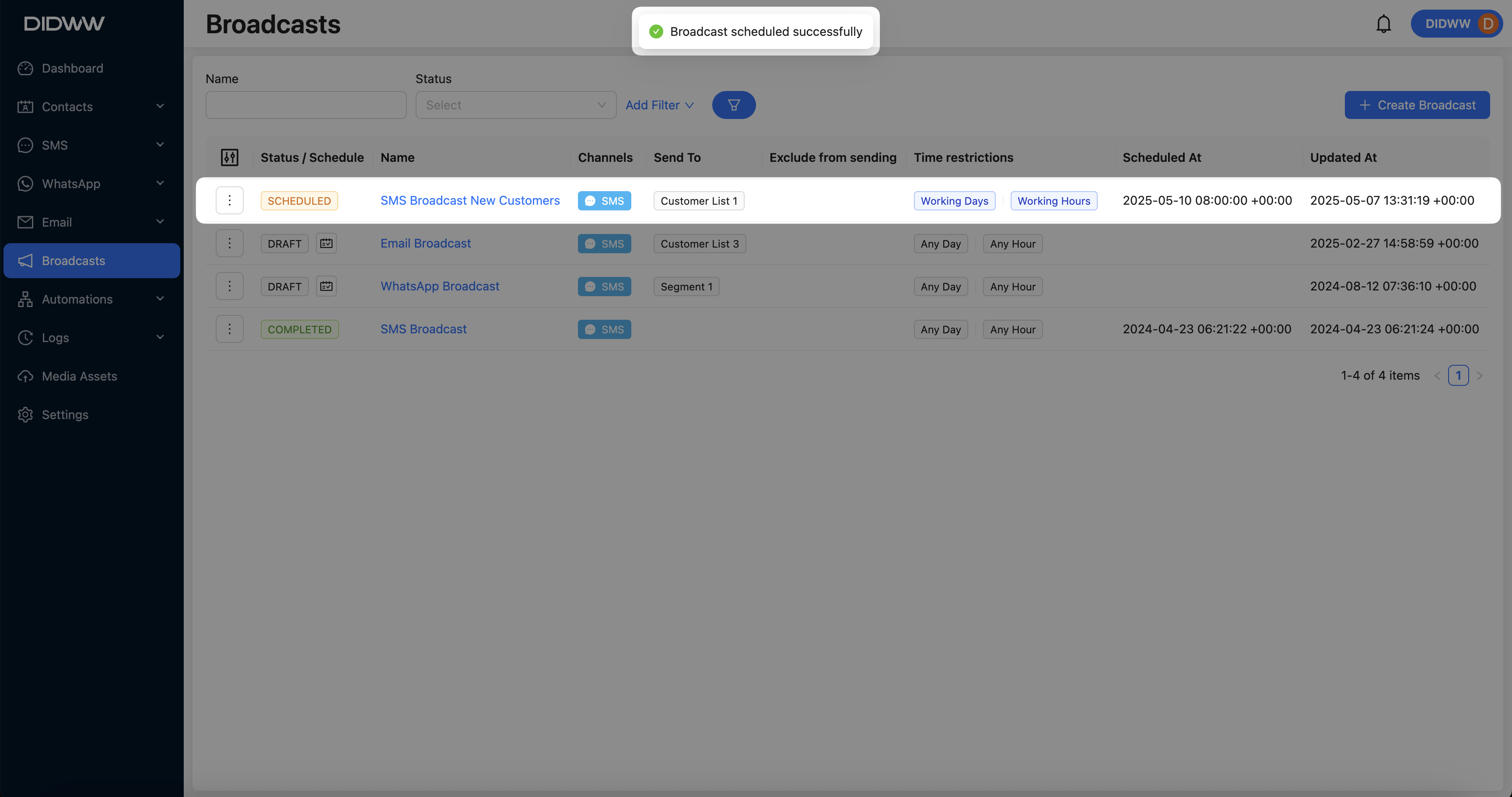This screenshot has width=1512, height=797.
Task: Open three-dot menu for completed SMS Broadcast
Action: coord(230,329)
